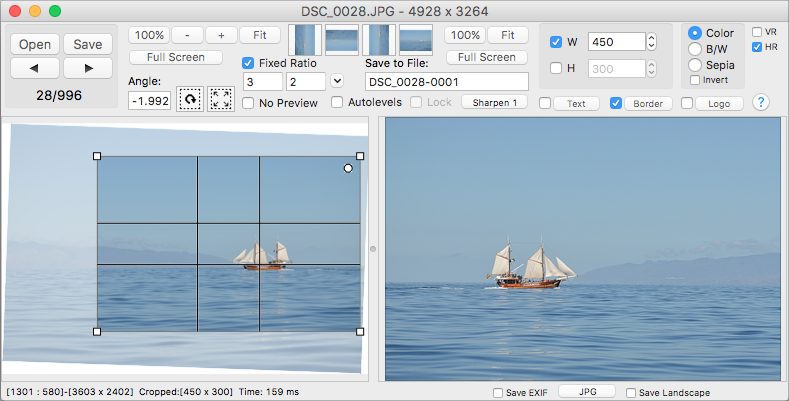Click the Save to File name field
Viewport: 789px width, 401px height.
coord(447,82)
